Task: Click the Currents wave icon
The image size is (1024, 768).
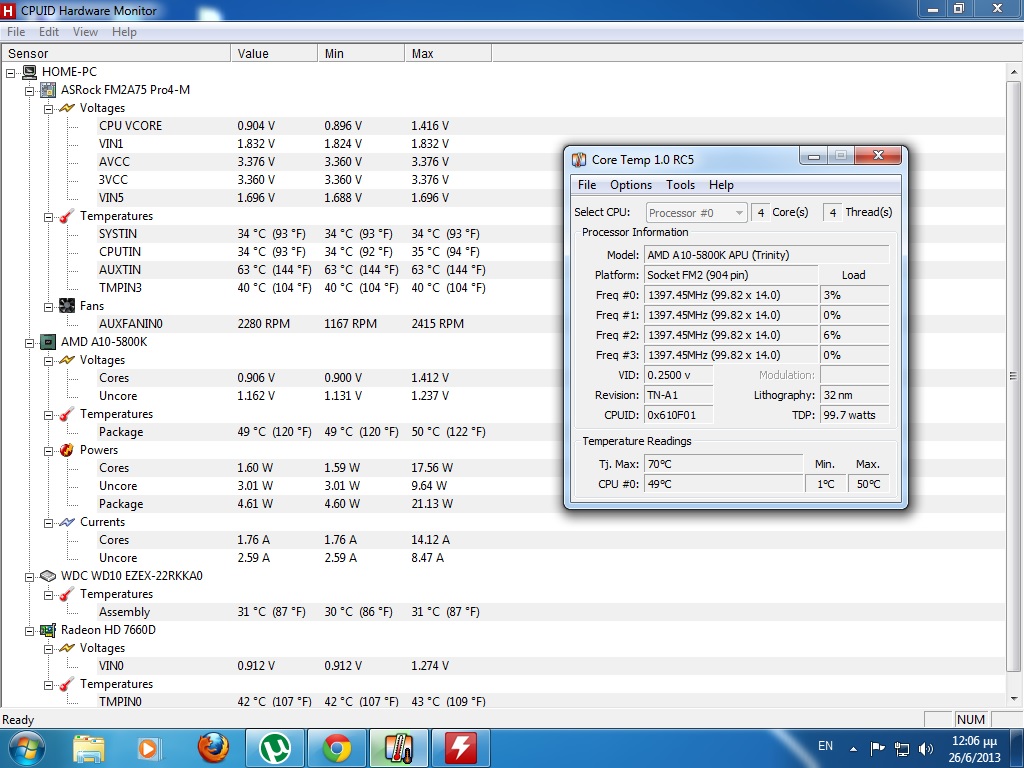Action: pos(67,522)
